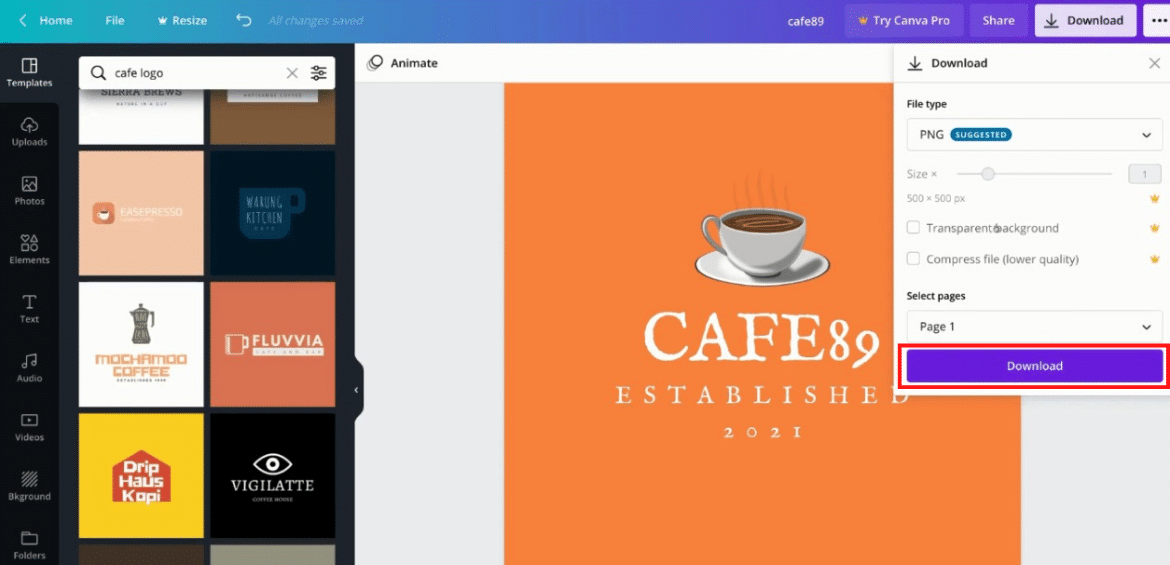Click the 2021 text on canvas
The height and width of the screenshot is (565, 1170).
pyautogui.click(x=762, y=432)
